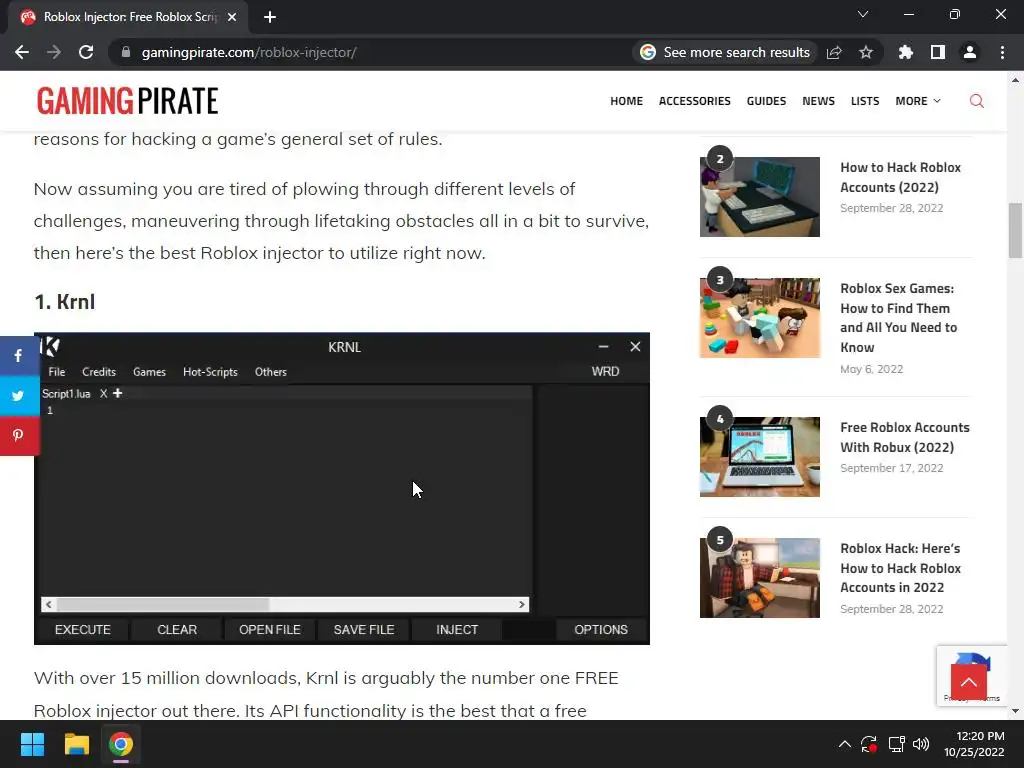Image resolution: width=1024 pixels, height=768 pixels.
Task: Open the network tray icon
Action: point(896,744)
